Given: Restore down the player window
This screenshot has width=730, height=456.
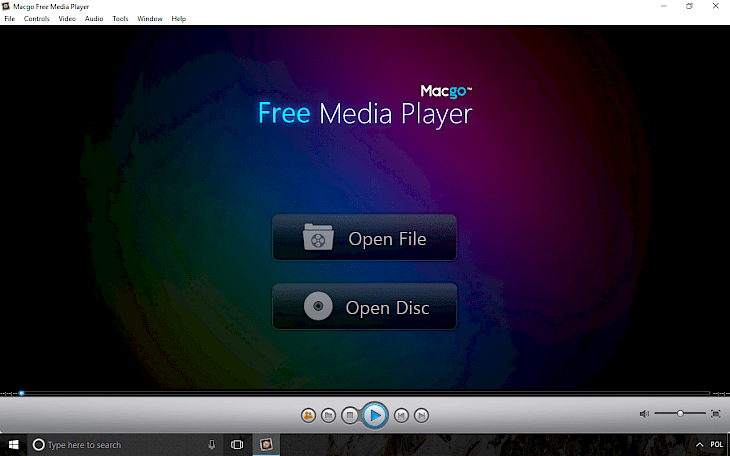Looking at the screenshot, I should (689, 6).
